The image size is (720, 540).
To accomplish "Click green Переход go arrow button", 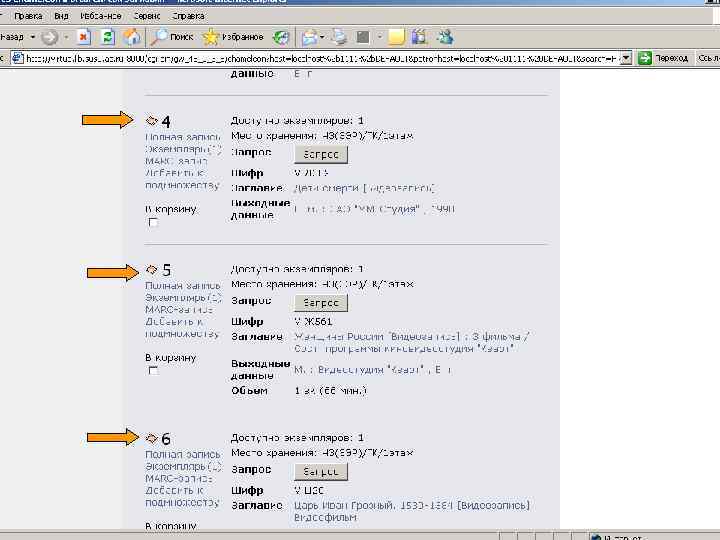I will (663, 58).
